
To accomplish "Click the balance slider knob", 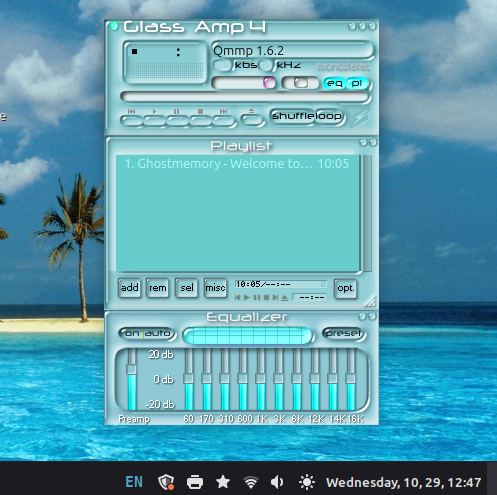I will click(x=301, y=83).
